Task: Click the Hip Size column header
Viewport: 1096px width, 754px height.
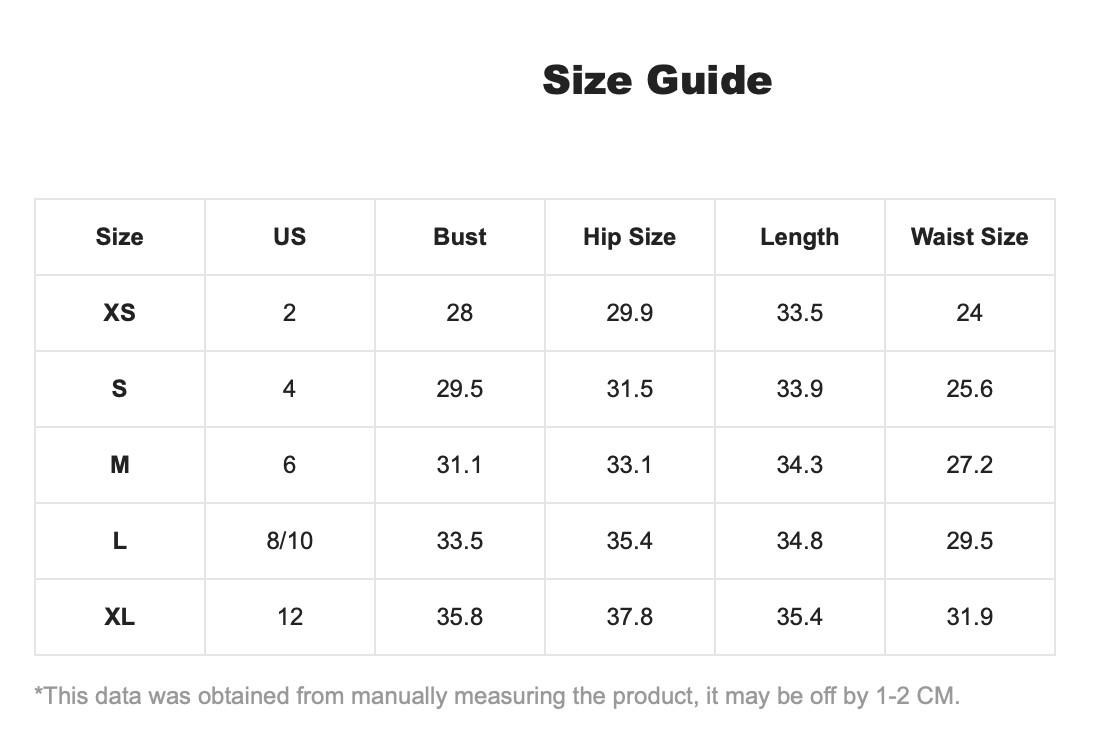Action: [x=630, y=237]
